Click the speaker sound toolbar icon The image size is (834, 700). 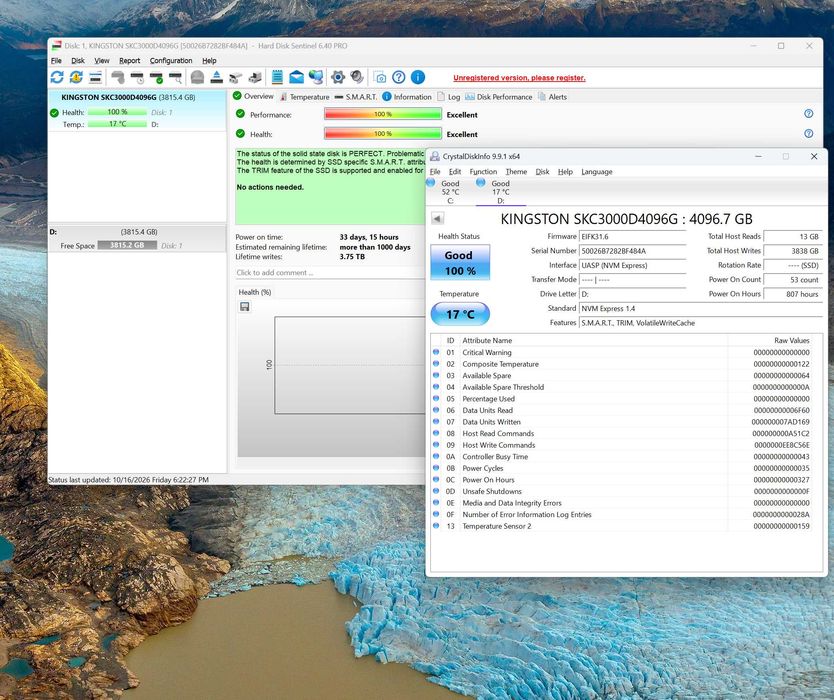point(357,77)
